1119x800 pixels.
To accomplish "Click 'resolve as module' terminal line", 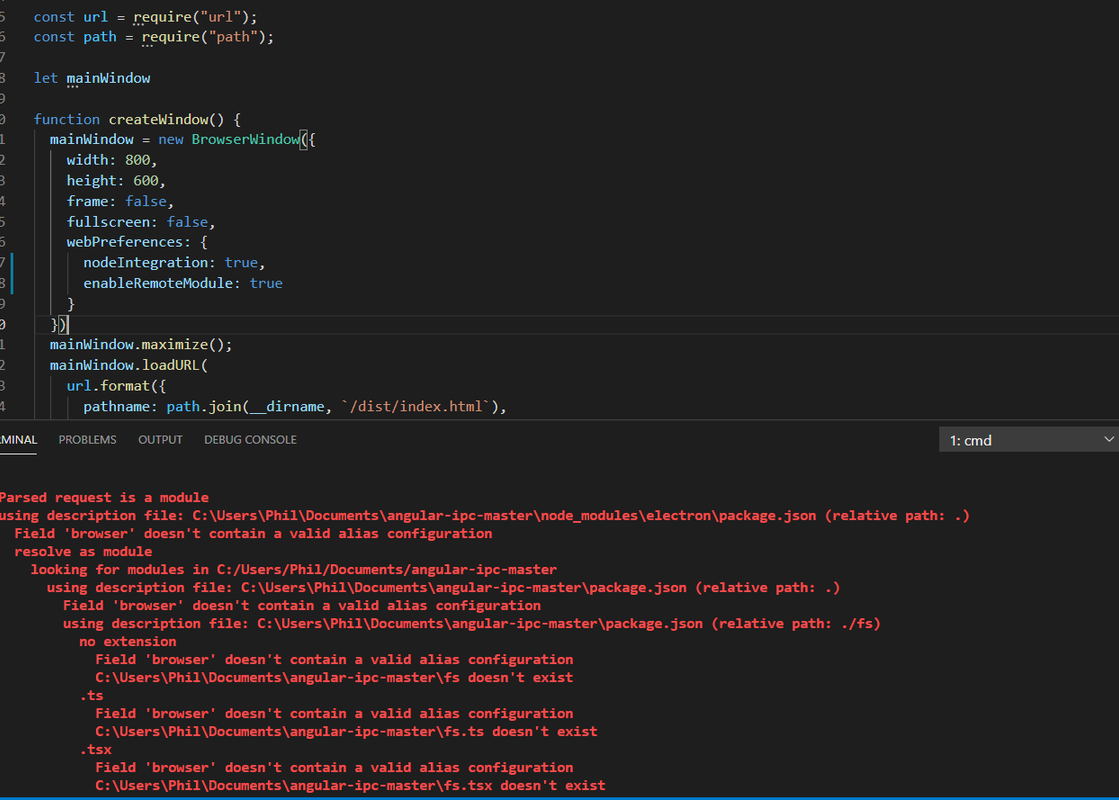I will tap(83, 552).
